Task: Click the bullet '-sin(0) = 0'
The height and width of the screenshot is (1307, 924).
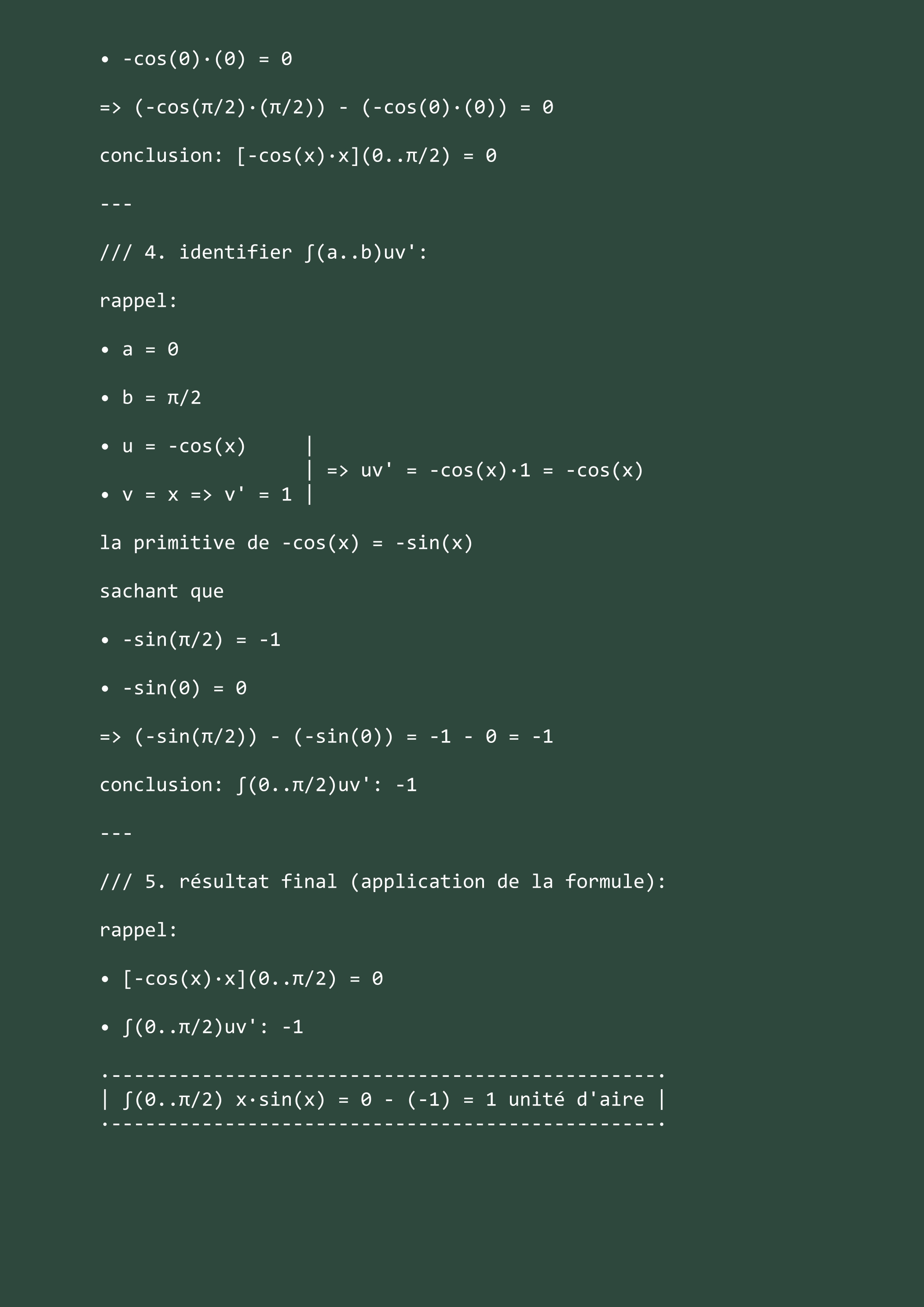Action: coord(174,688)
